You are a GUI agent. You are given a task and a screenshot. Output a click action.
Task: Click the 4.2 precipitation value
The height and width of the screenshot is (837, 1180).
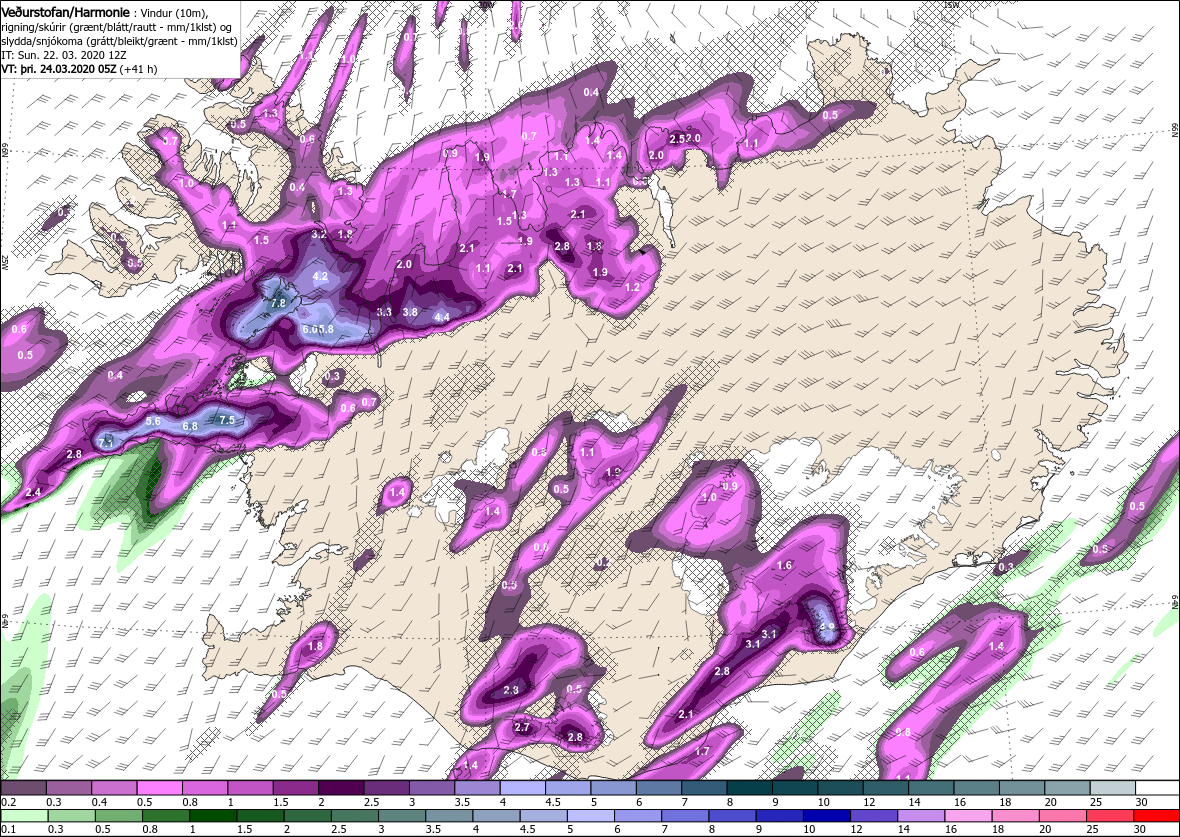[320, 276]
